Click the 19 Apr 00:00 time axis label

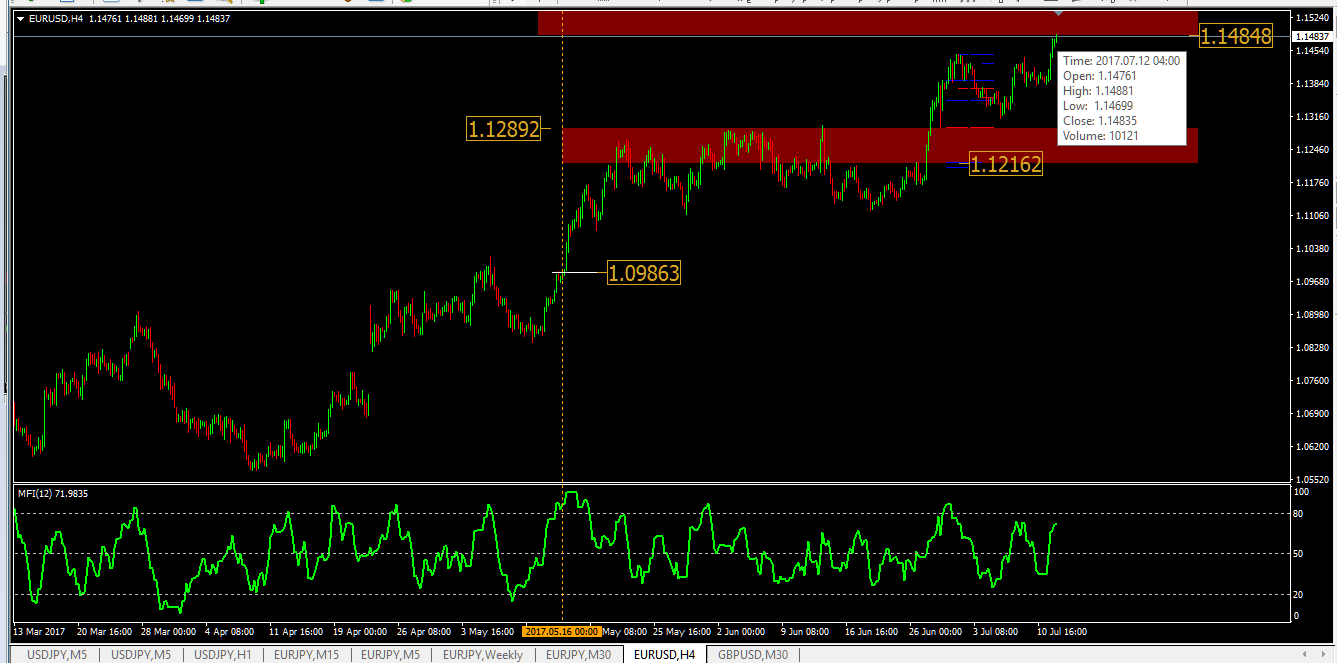[360, 632]
